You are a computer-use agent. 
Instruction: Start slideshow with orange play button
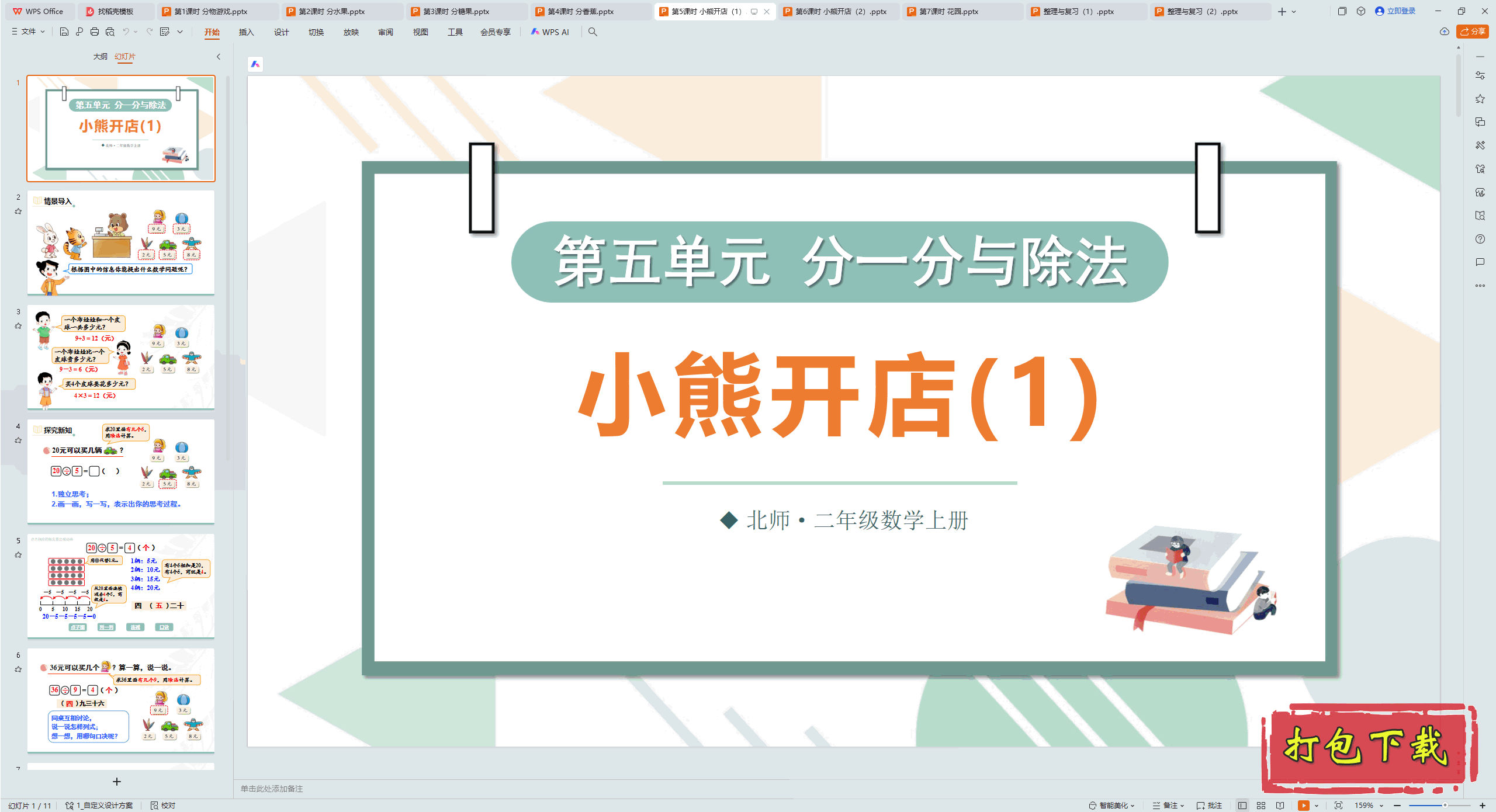pos(1303,805)
